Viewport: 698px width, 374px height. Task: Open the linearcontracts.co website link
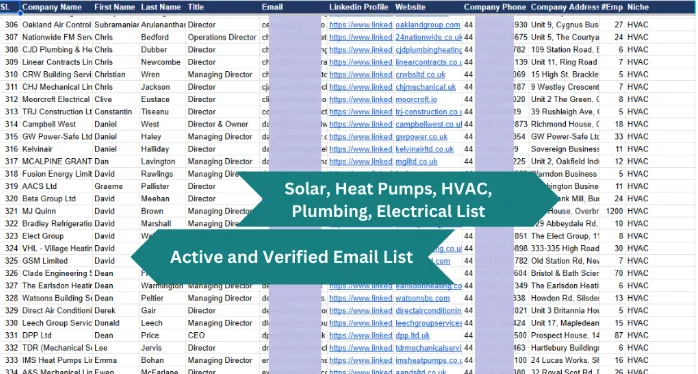[429, 62]
